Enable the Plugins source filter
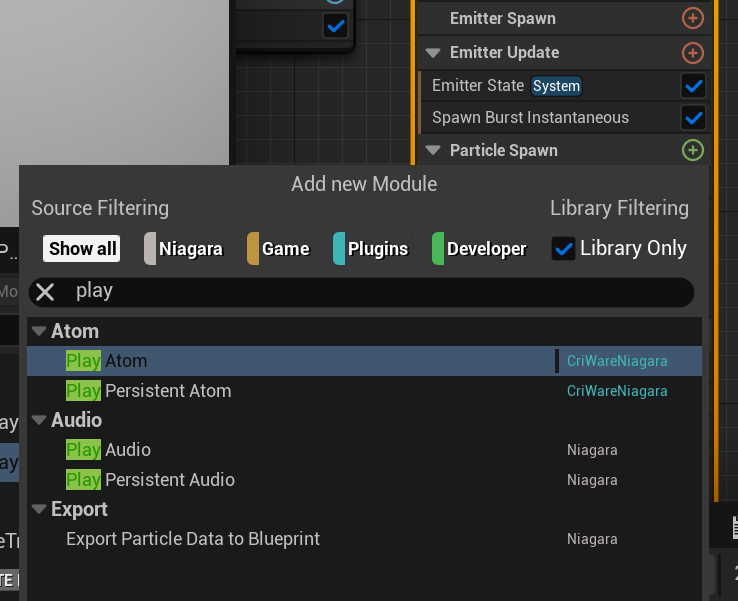Screen dimensions: 738x601 click(x=371, y=249)
